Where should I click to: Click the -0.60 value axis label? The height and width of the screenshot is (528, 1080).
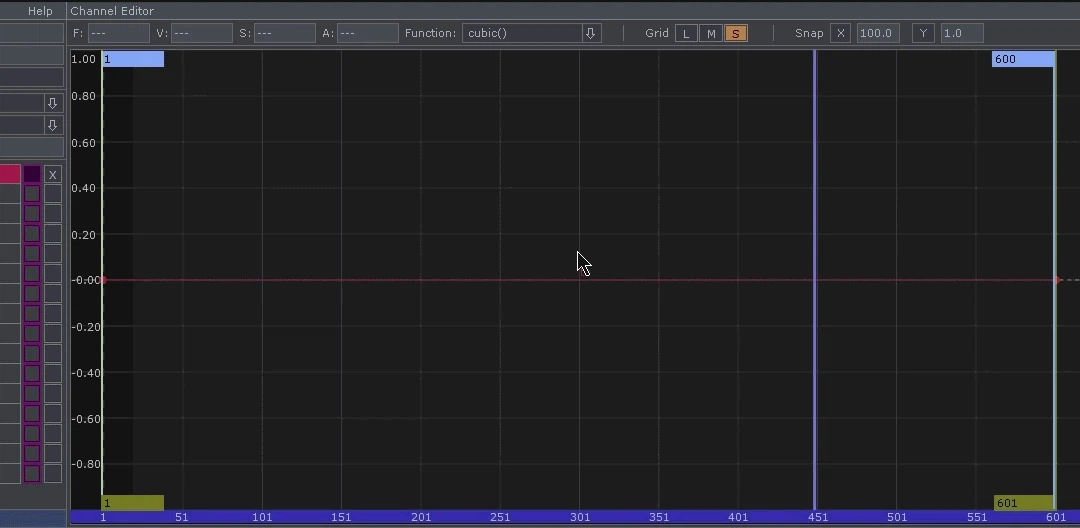click(86, 419)
